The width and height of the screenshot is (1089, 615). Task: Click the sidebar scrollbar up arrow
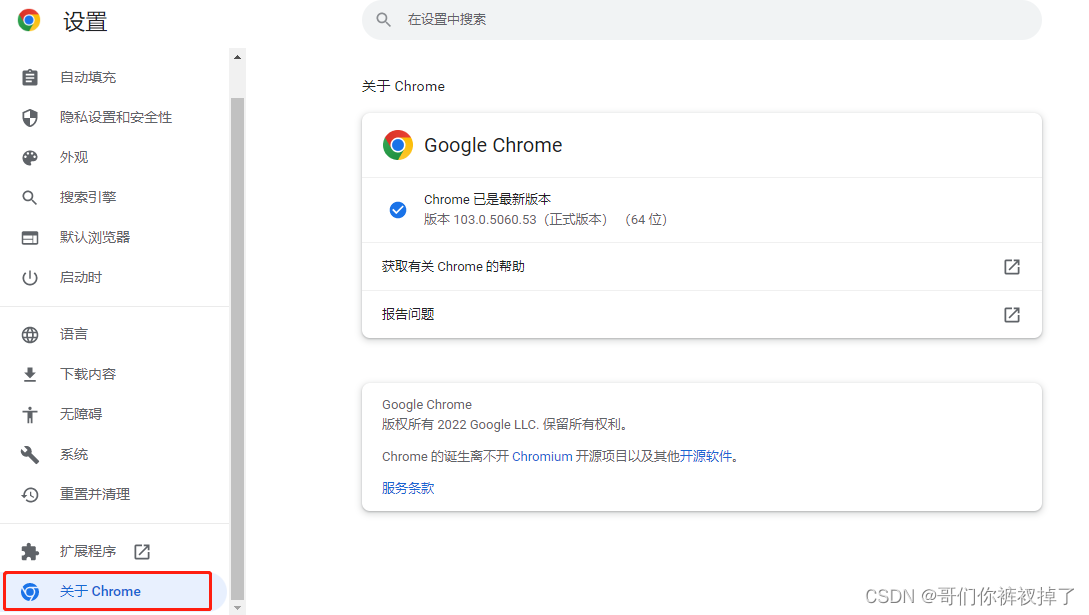(x=238, y=58)
